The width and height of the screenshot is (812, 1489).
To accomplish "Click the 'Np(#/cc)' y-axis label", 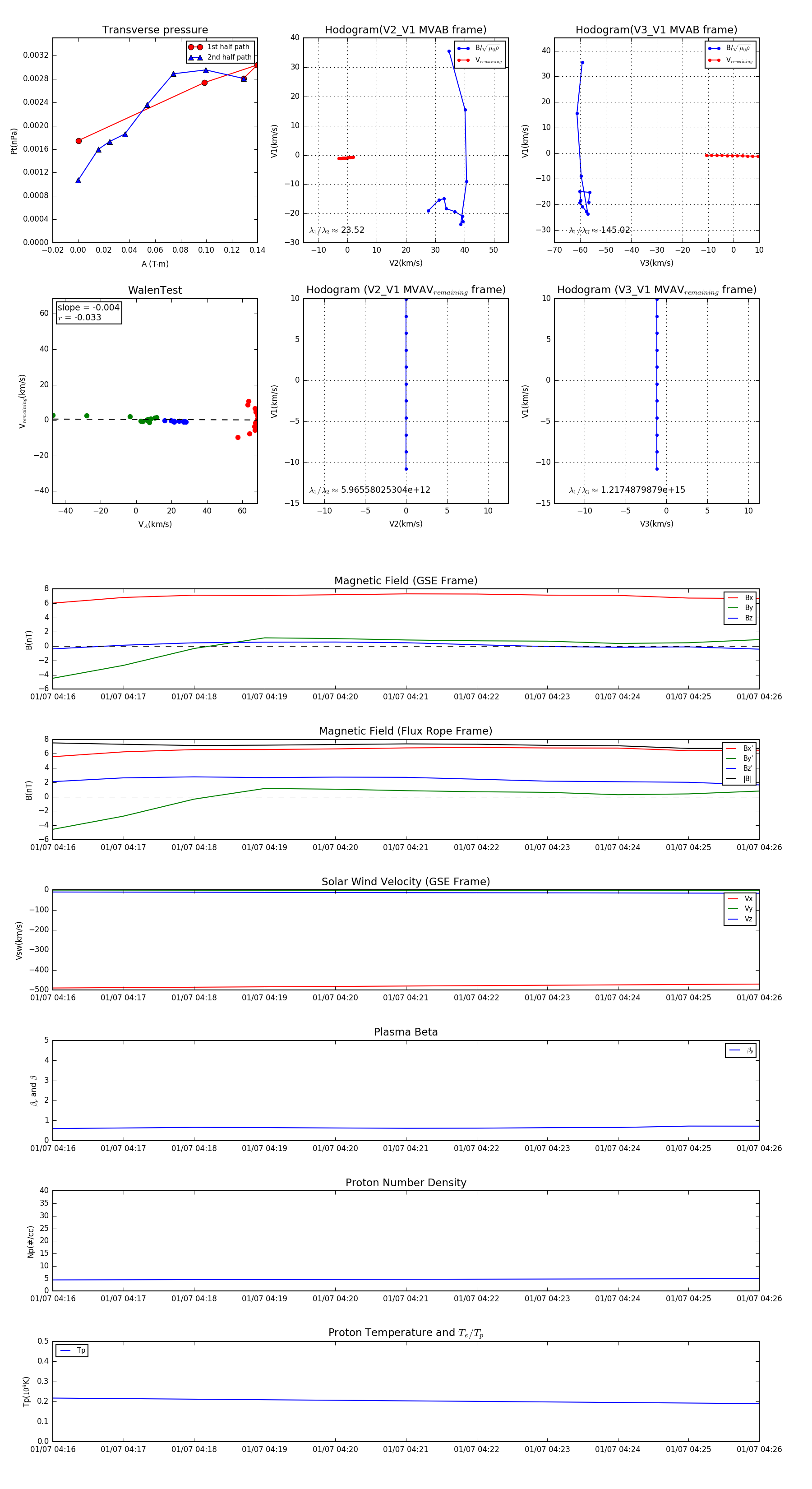I will [31, 1242].
